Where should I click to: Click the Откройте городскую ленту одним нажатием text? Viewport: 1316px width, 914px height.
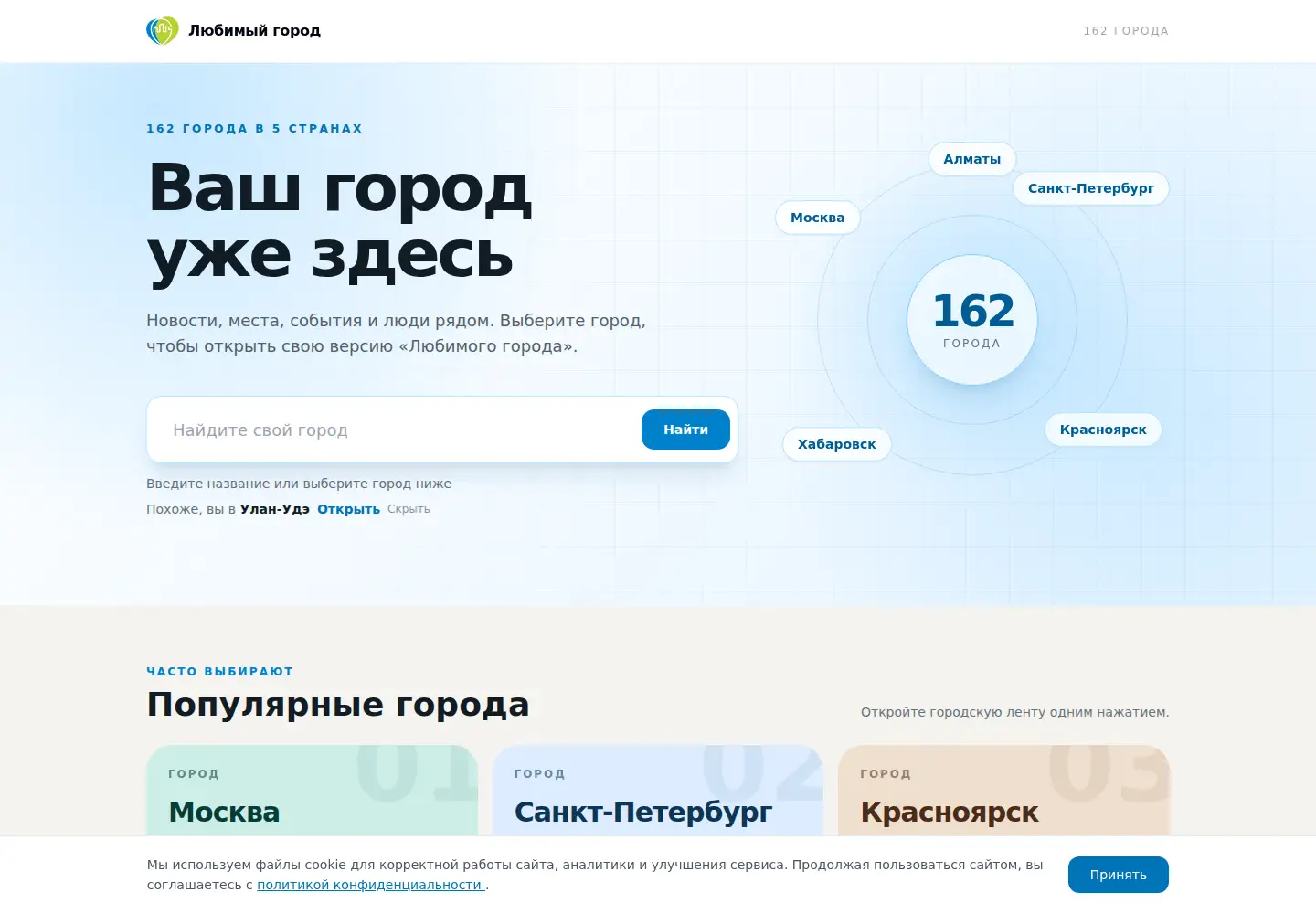pyautogui.click(x=1014, y=712)
